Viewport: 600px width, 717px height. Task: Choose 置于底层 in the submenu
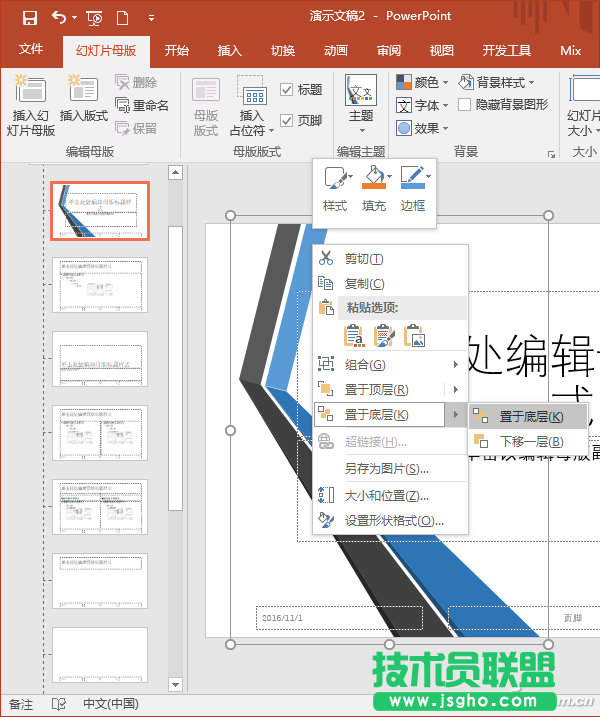[530, 417]
